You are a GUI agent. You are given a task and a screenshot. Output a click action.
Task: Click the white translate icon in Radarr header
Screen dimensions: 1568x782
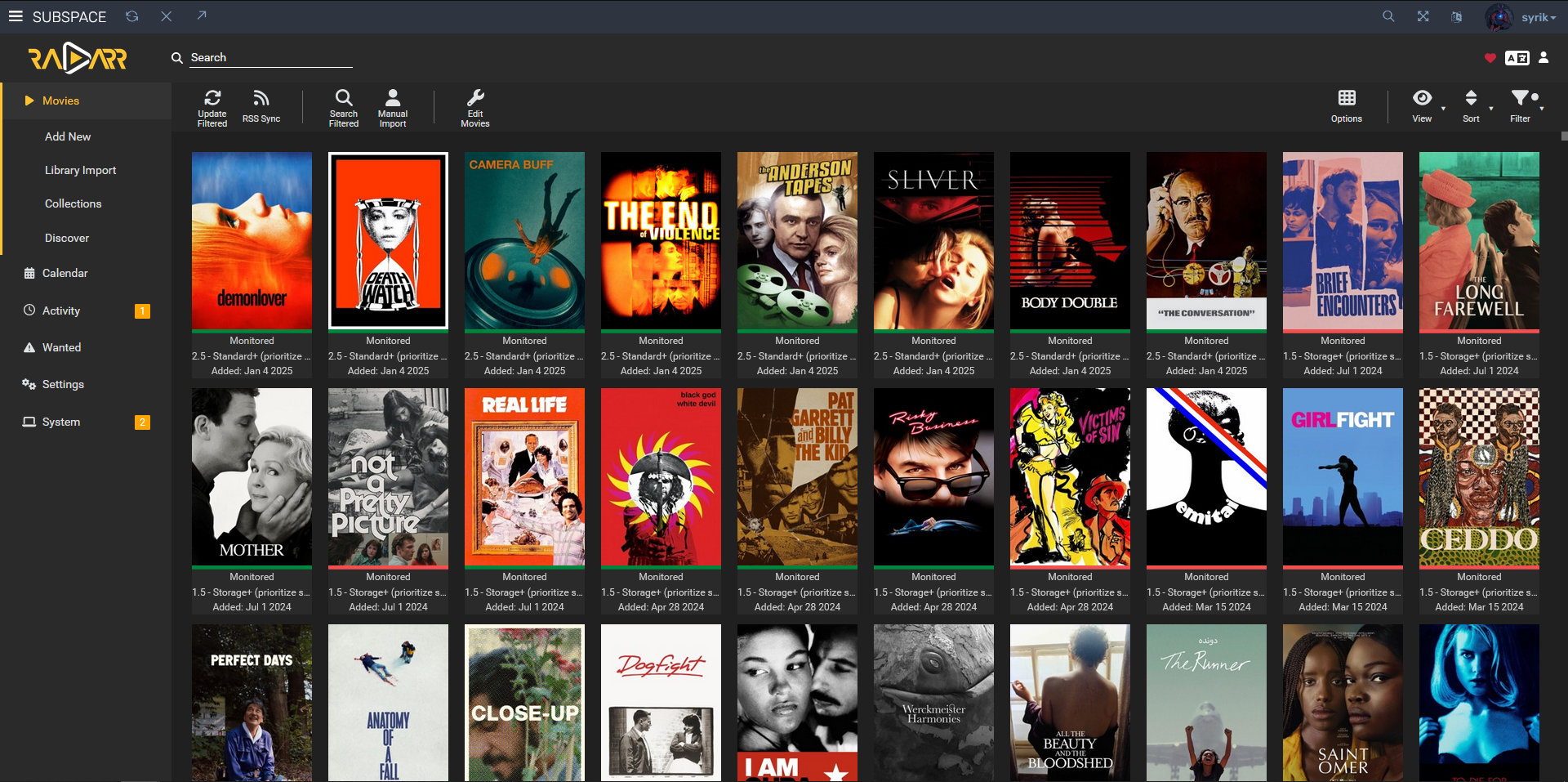pos(1517,58)
